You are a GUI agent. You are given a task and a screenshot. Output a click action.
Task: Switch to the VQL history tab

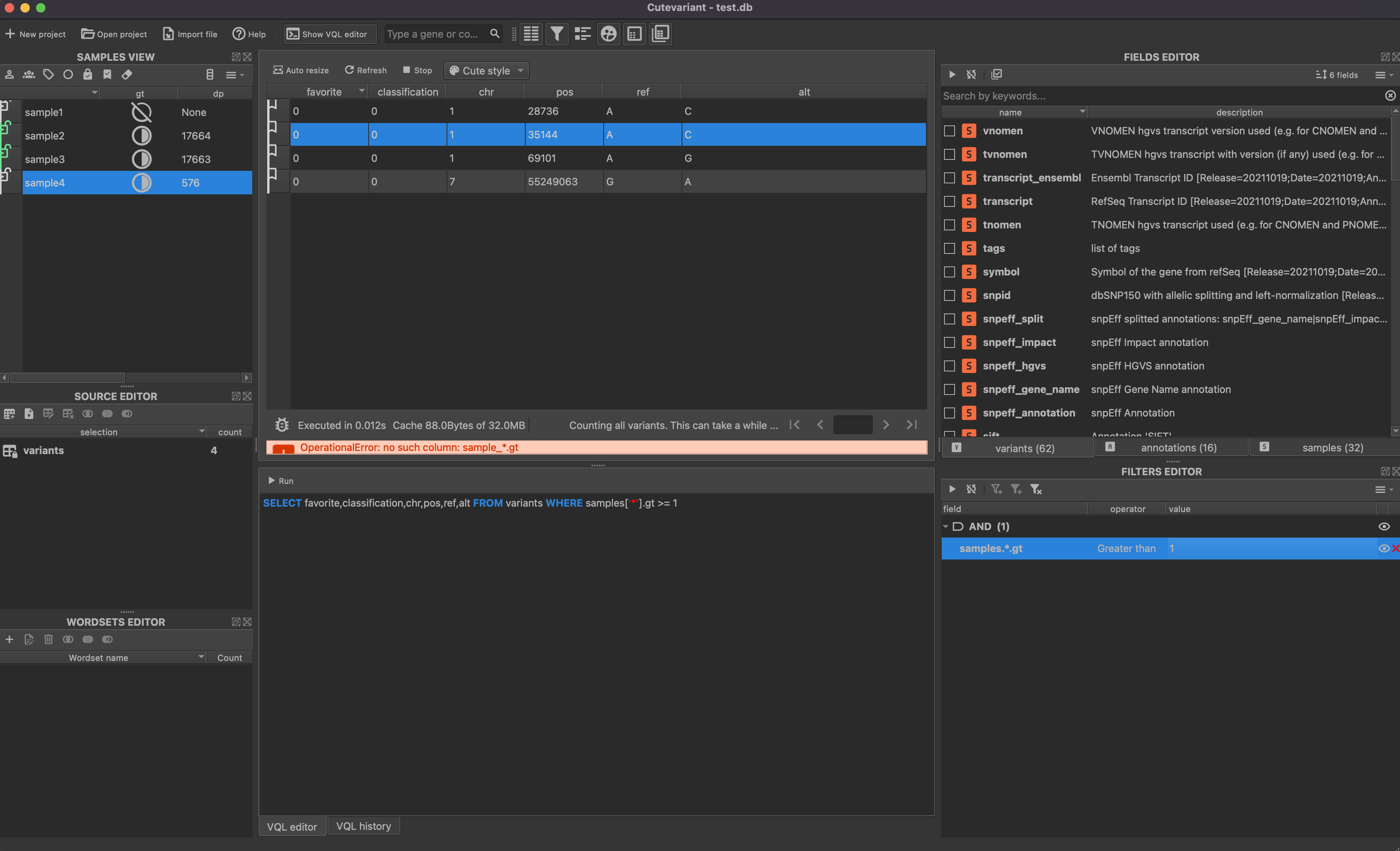(363, 826)
